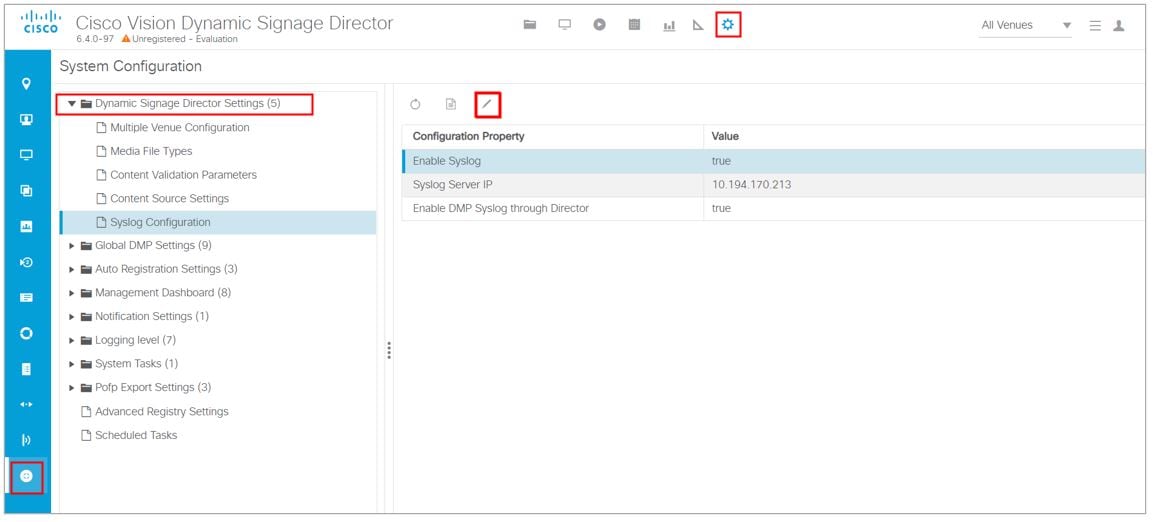Click the play circle icon in top navigation

600,25
